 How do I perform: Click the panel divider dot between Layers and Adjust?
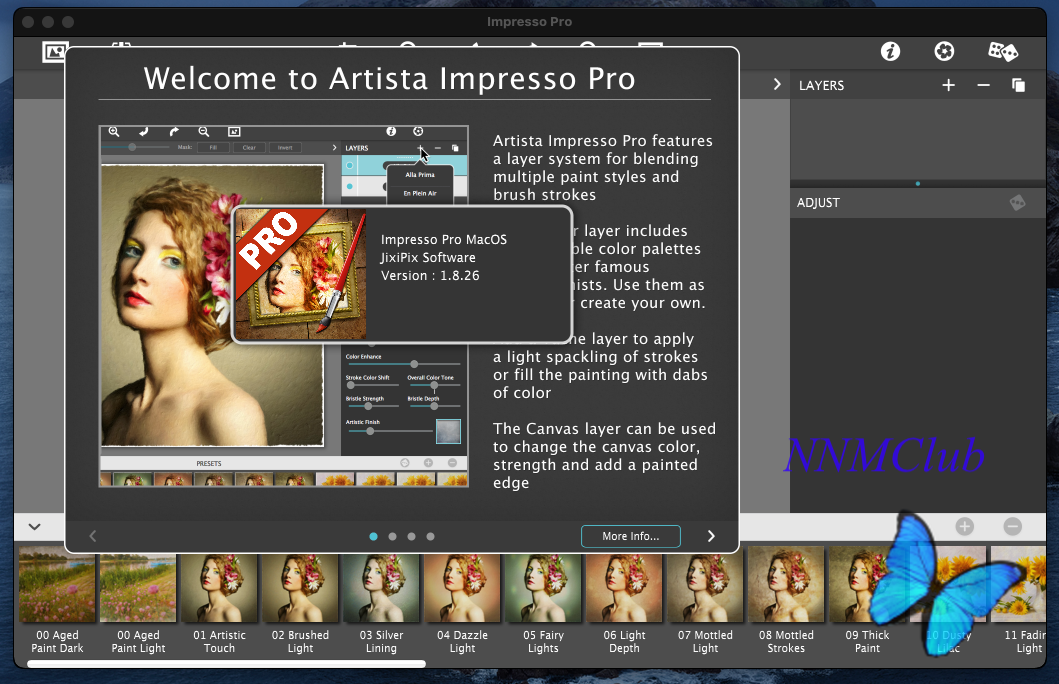coord(918,184)
